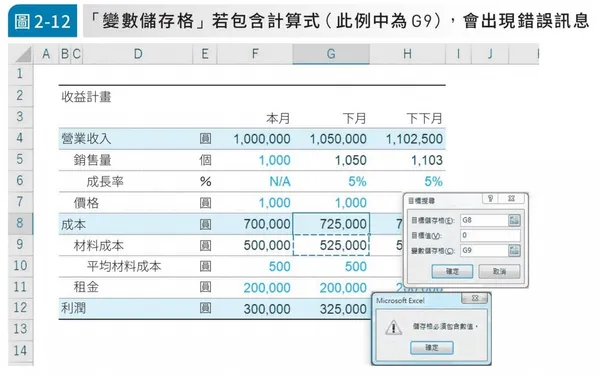Click the cell showing 700,000

pyautogui.click(x=267, y=224)
